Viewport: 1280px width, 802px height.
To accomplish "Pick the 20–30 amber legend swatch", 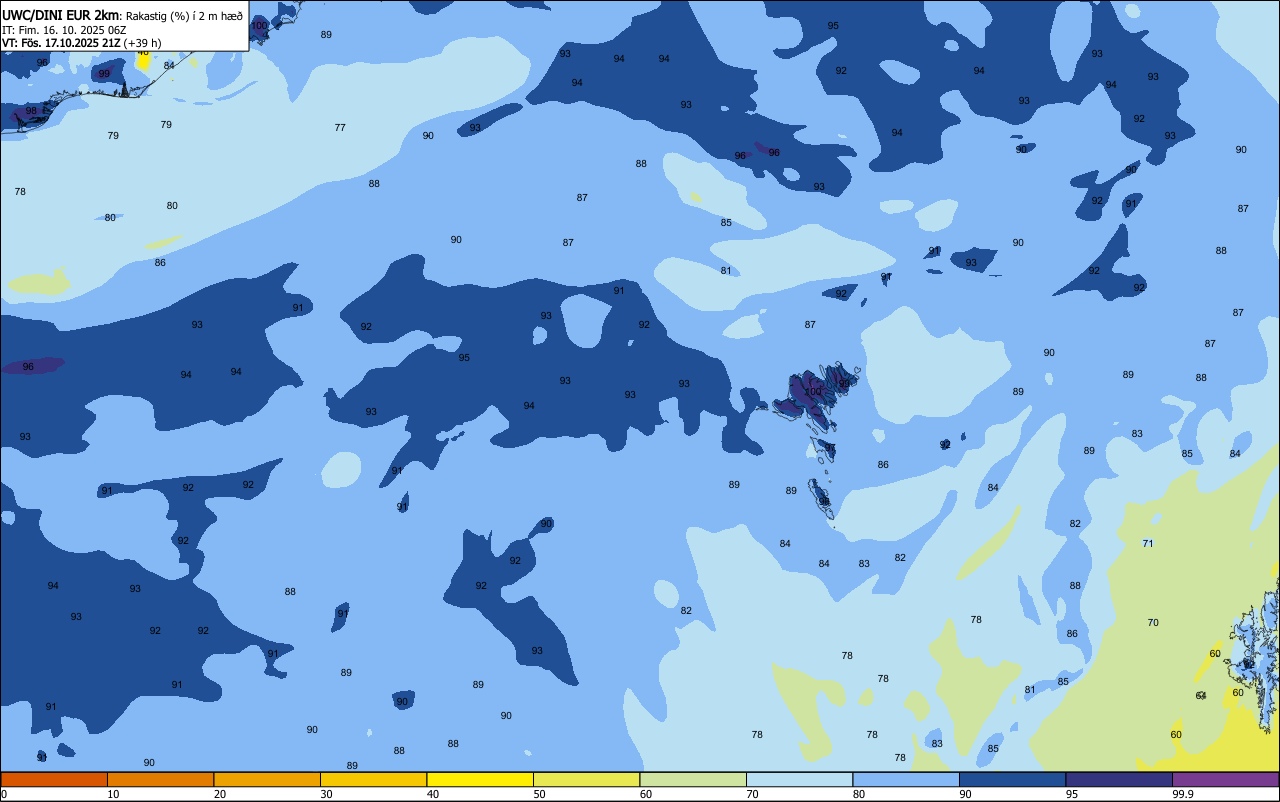I will 267,779.
